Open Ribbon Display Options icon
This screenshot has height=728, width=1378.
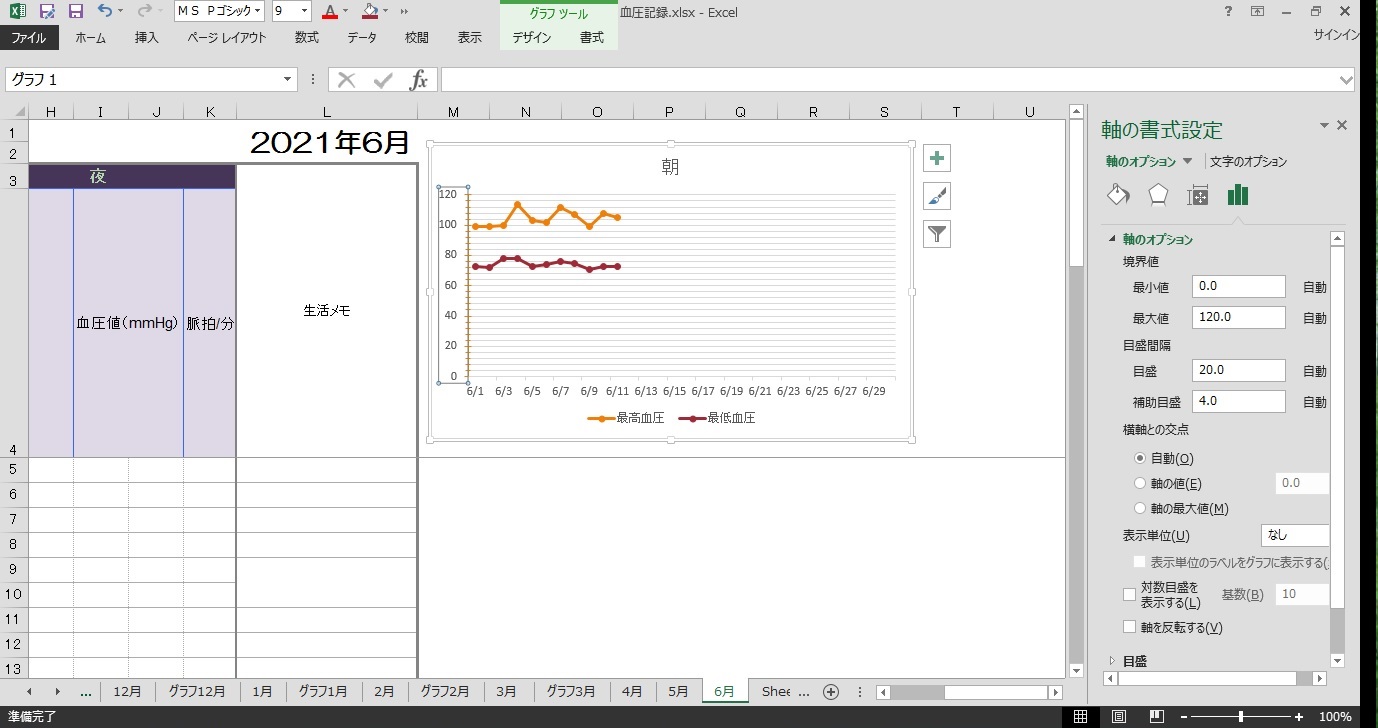pos(1257,11)
